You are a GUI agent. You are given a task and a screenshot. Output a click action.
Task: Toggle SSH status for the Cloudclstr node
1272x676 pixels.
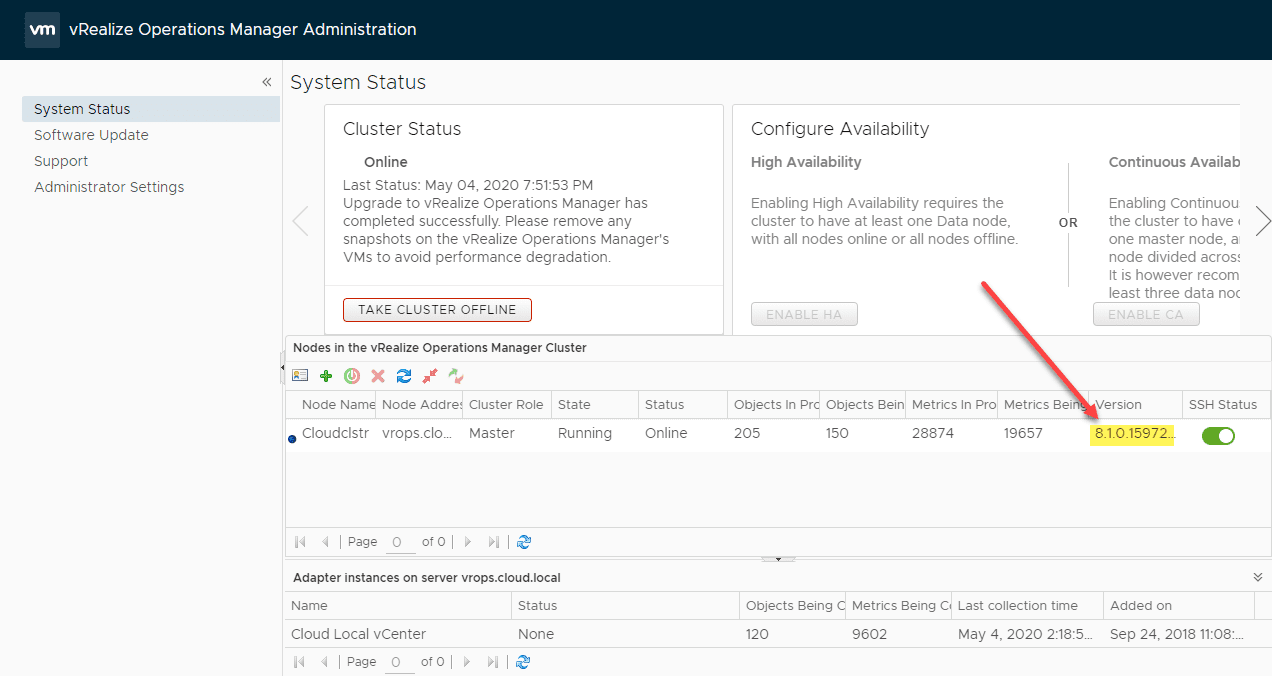tap(1218, 436)
